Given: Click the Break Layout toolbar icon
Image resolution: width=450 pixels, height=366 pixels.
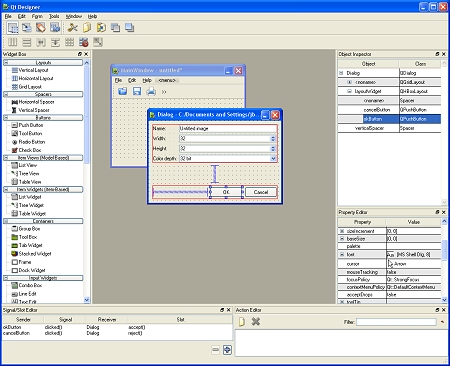Looking at the screenshot, I should point(84,42).
